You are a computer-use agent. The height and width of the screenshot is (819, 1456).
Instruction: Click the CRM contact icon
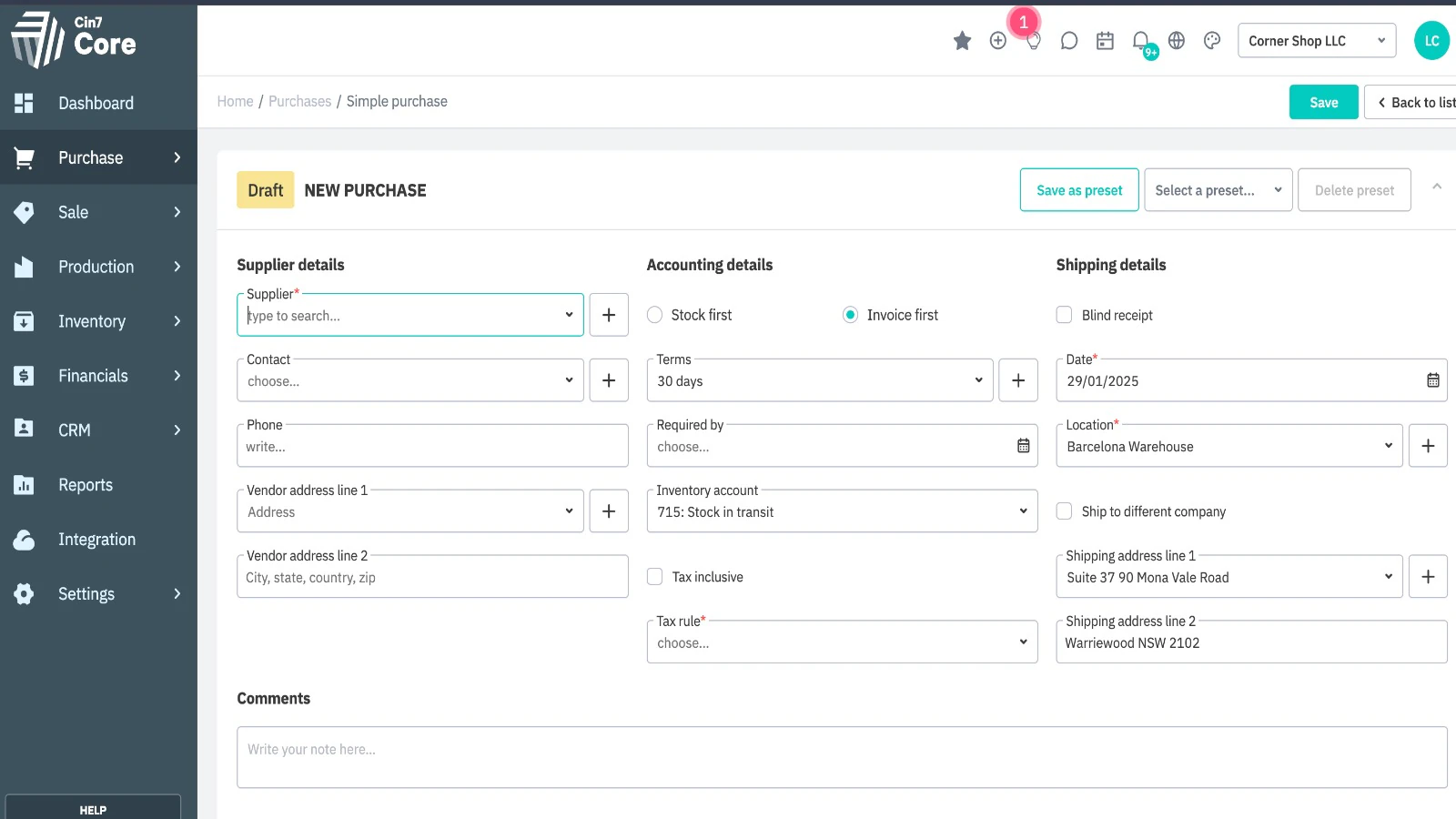[x=25, y=430]
